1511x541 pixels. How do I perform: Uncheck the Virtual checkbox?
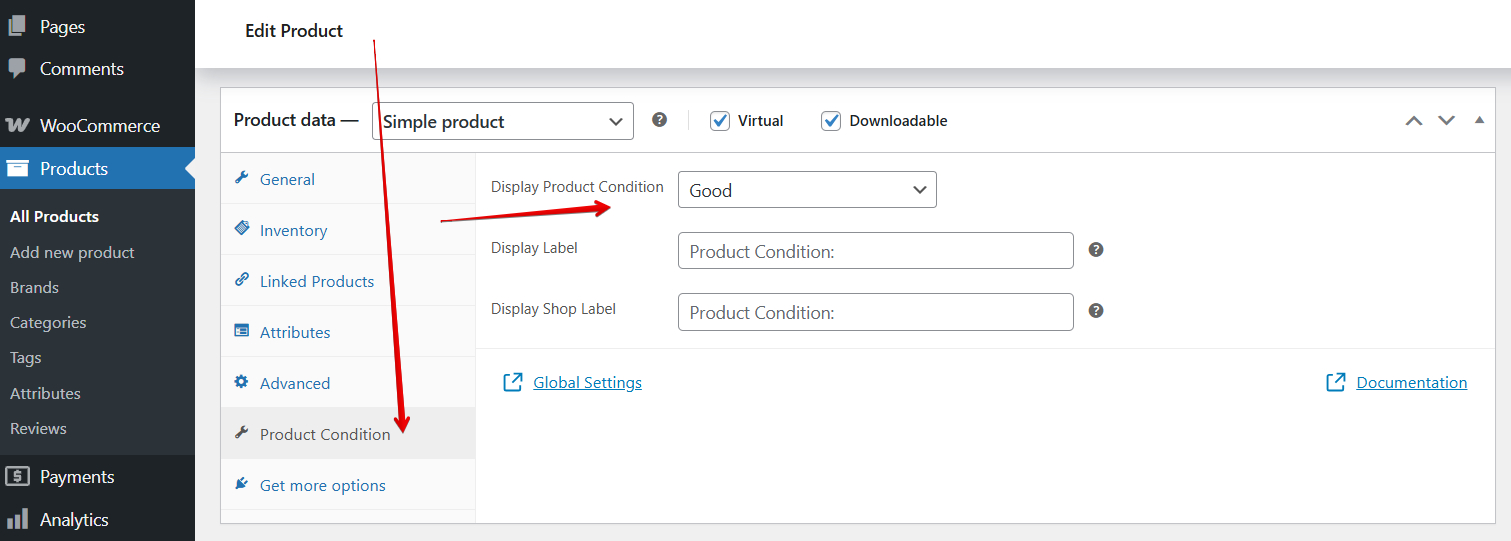click(720, 121)
